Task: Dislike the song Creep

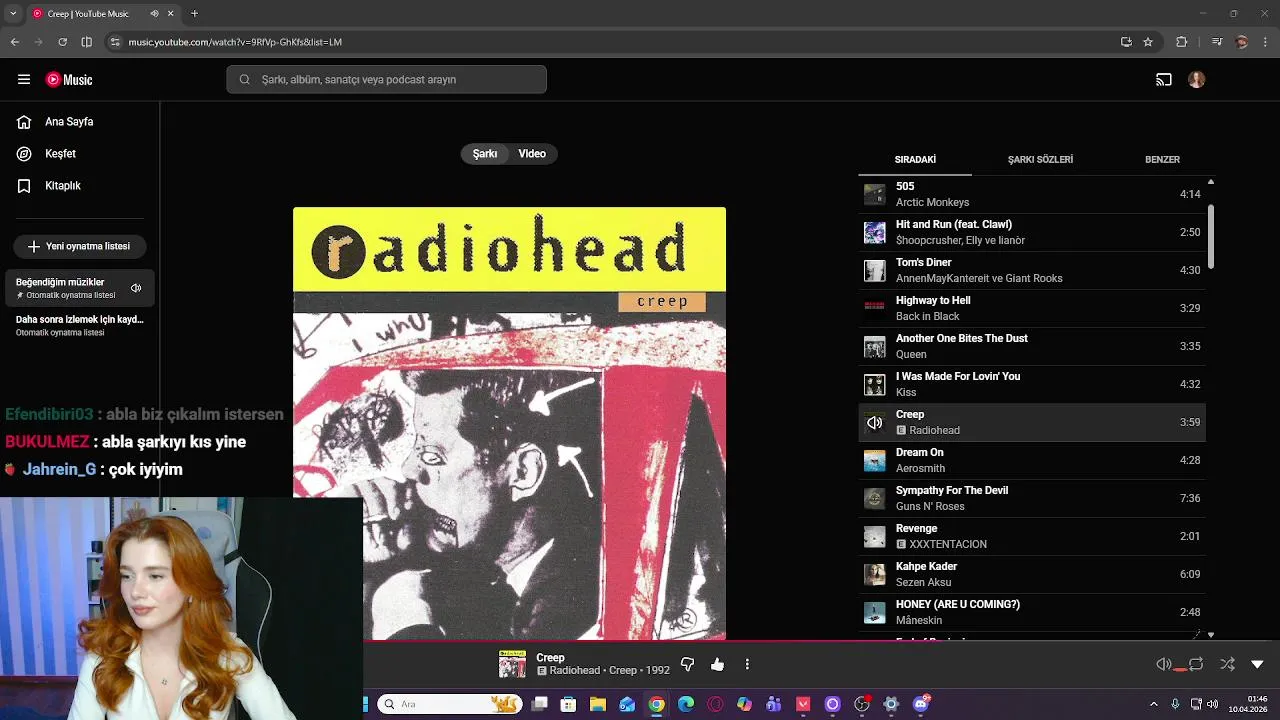Action: point(687,664)
